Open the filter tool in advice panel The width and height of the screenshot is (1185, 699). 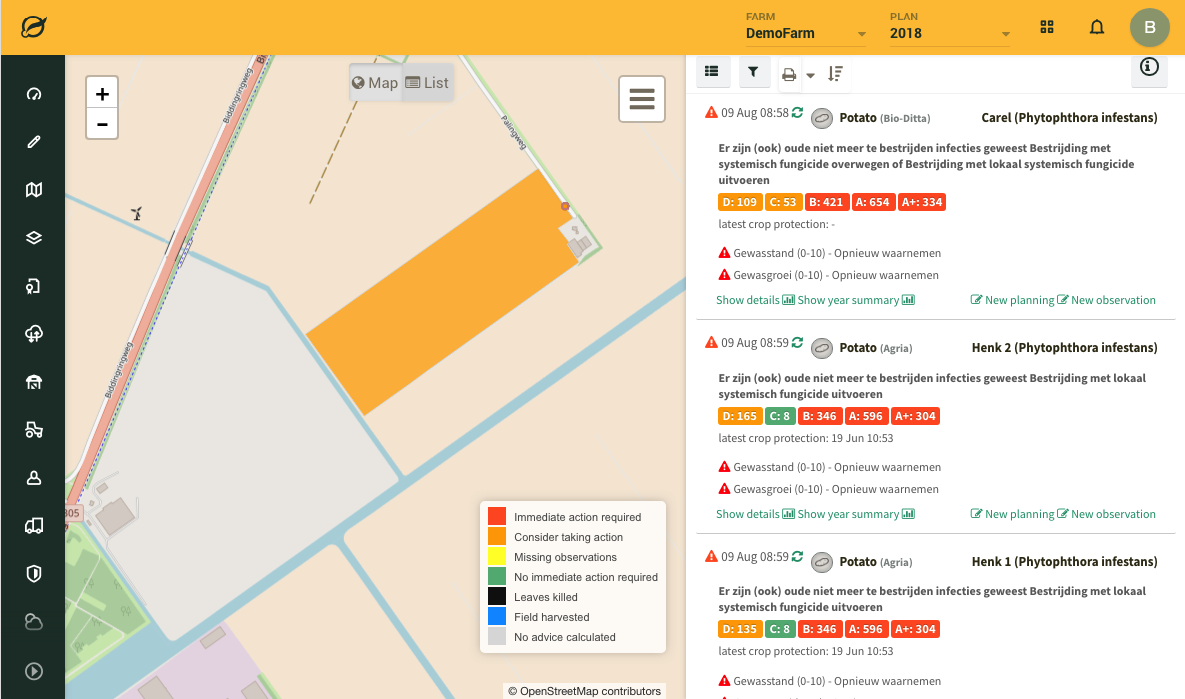(753, 72)
